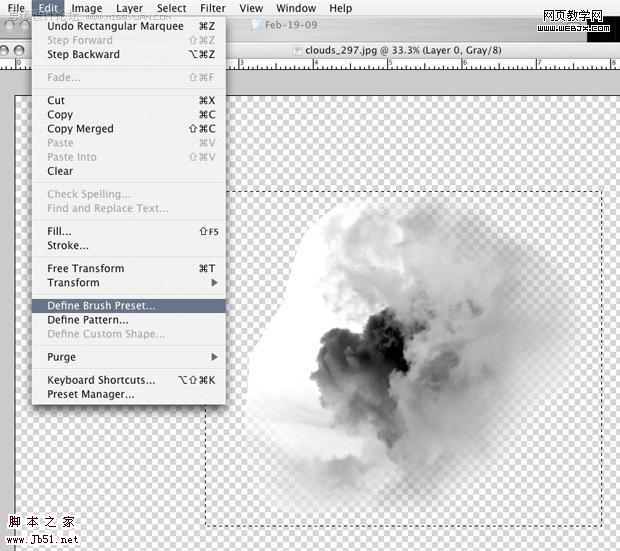Select Cut from the Edit menu

129,100
